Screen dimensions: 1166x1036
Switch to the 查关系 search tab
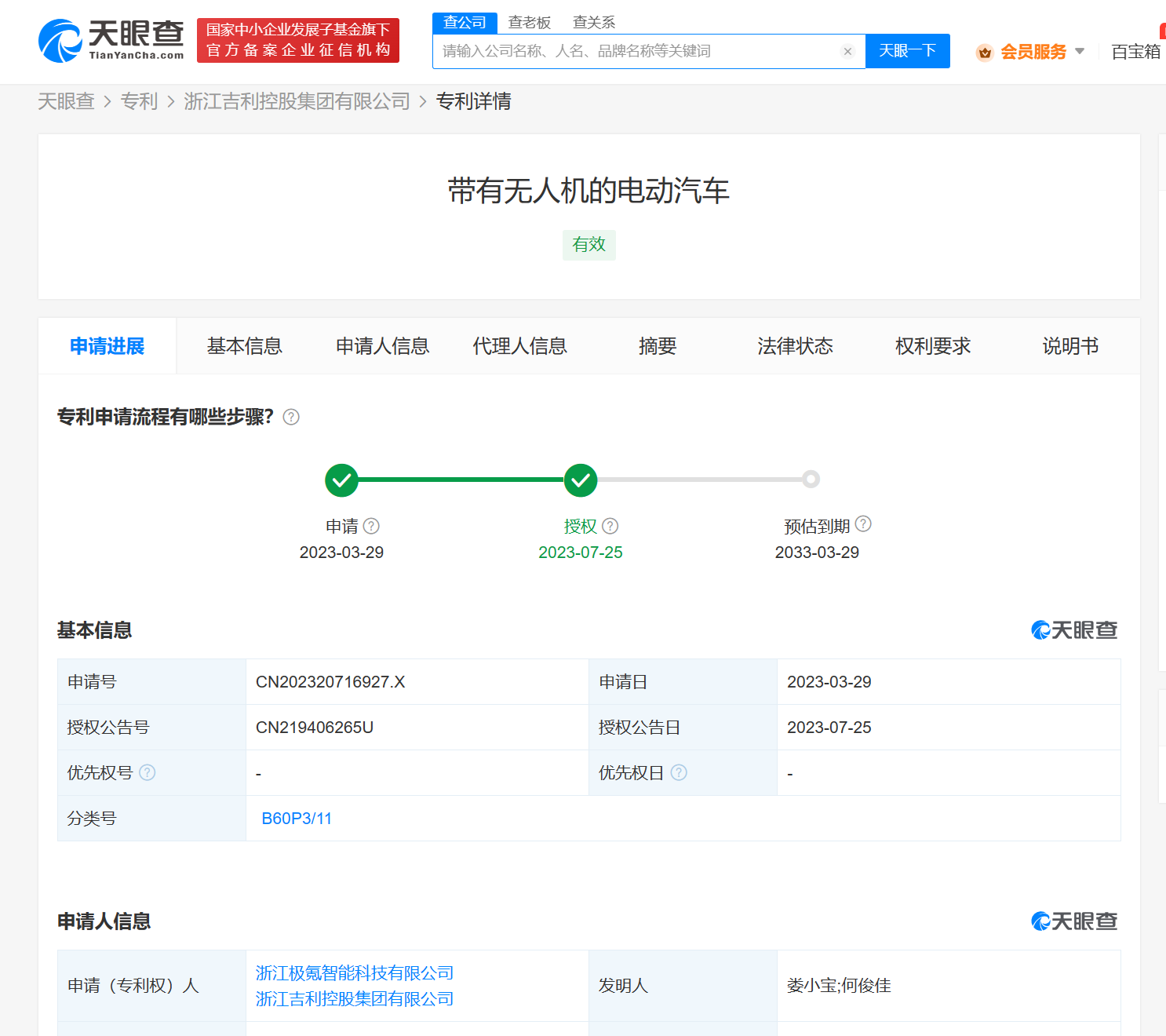pos(594,23)
